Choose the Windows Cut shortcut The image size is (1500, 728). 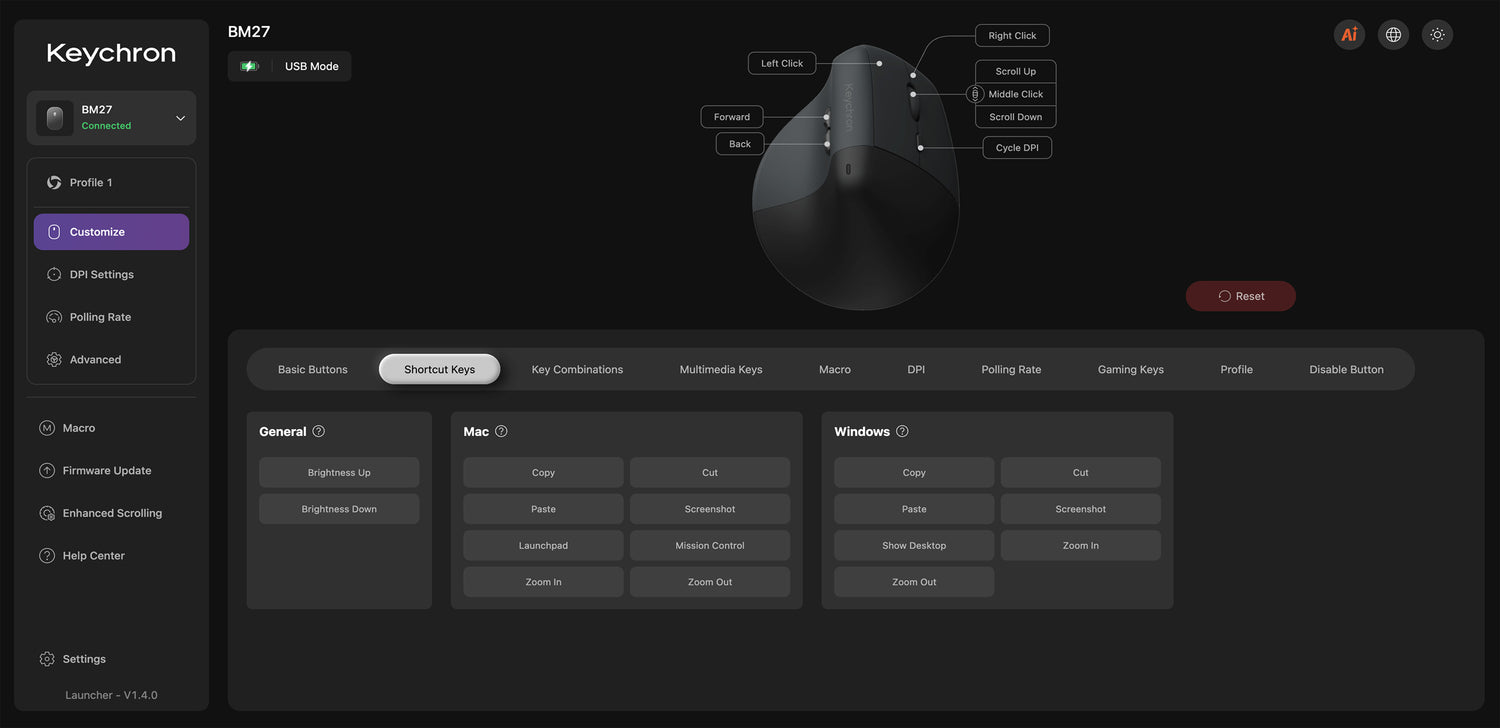click(x=1081, y=473)
